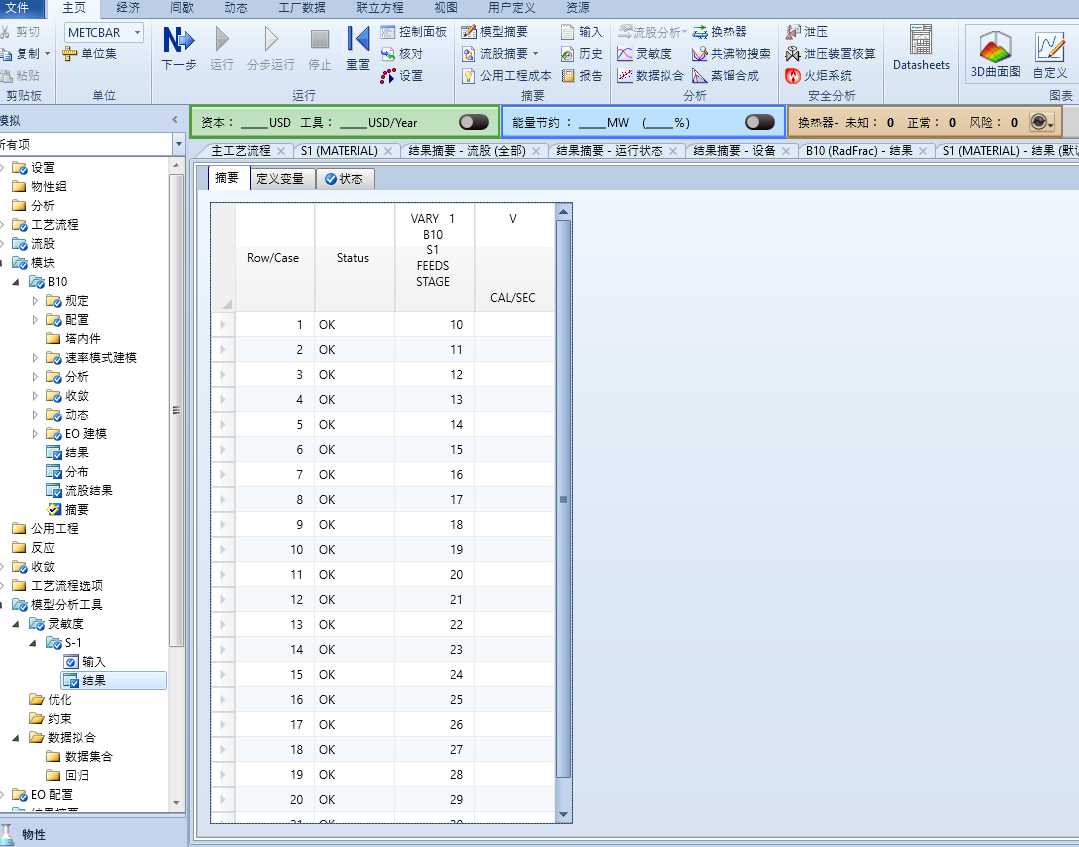Open 数据拟合 data fit tool
The width and height of the screenshot is (1079, 847).
(x=650, y=76)
